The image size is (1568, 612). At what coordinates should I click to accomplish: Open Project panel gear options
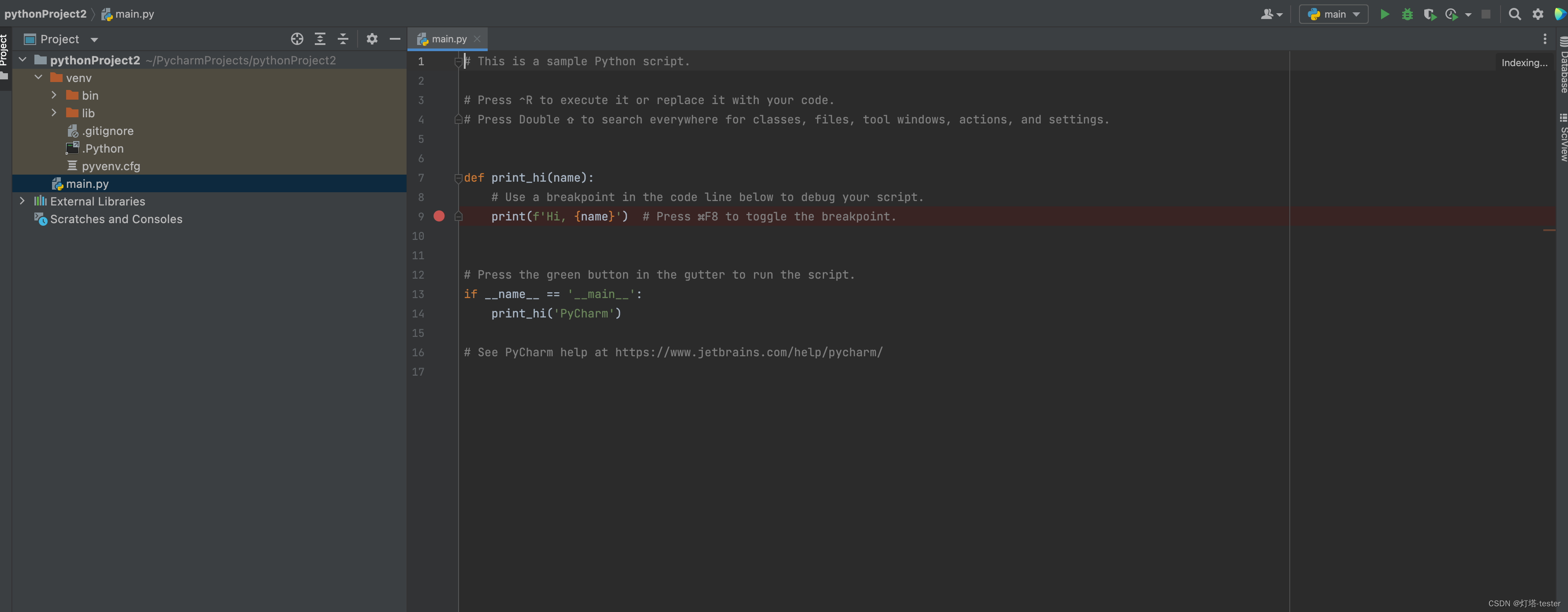point(372,39)
